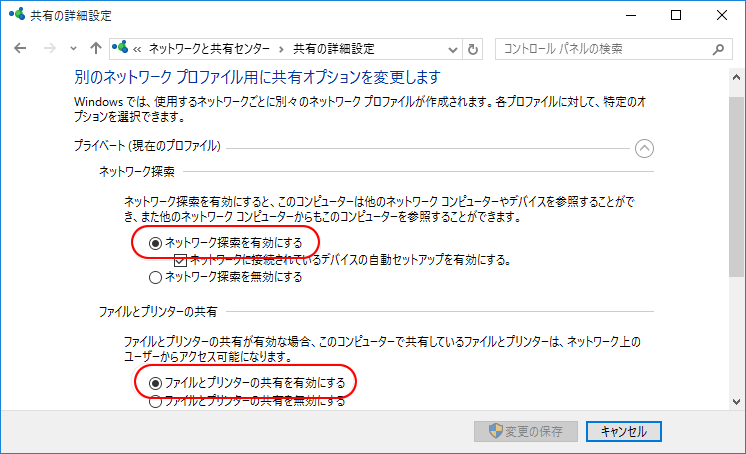Click the forward navigation arrow
The height and width of the screenshot is (454, 746).
click(49, 49)
